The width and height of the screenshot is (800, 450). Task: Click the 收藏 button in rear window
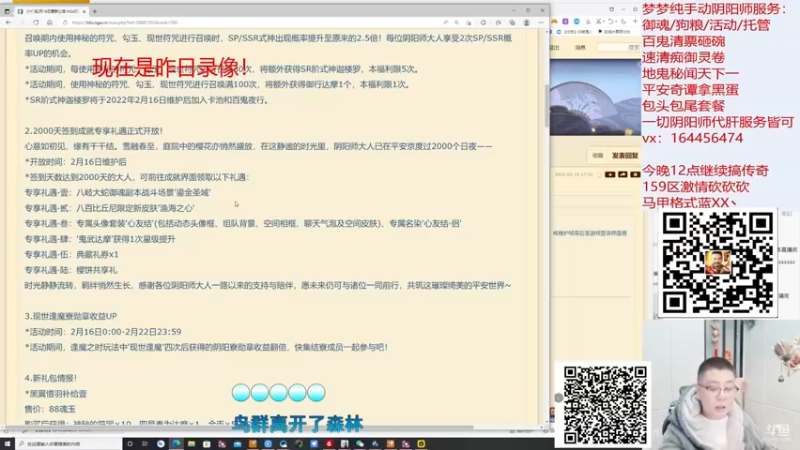click(x=597, y=156)
